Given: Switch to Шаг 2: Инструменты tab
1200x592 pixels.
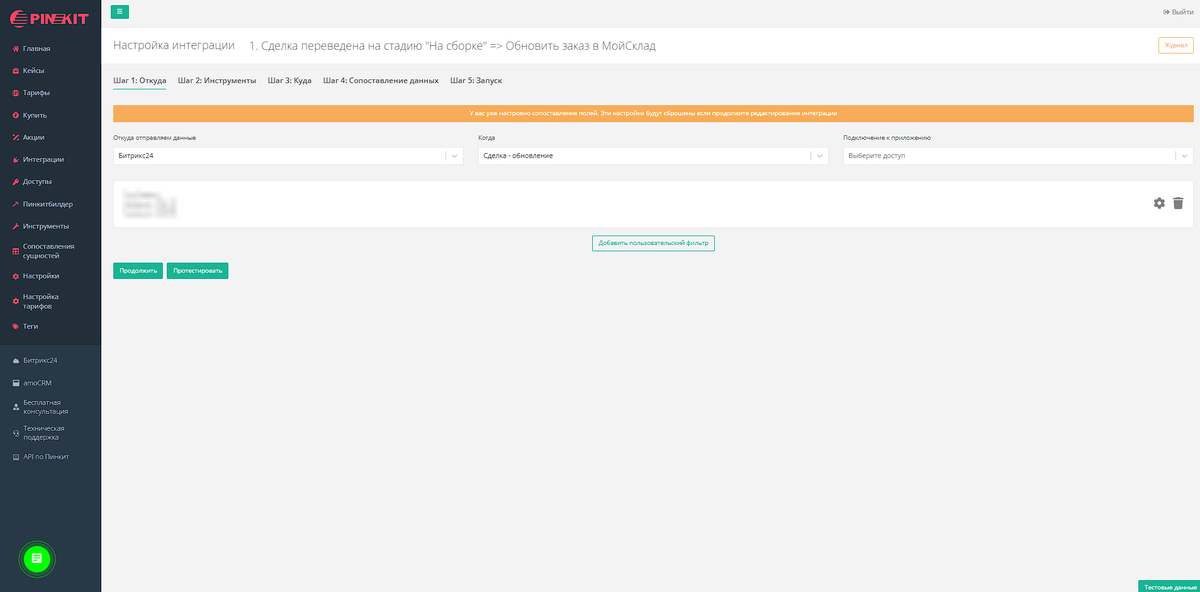Looking at the screenshot, I should (217, 80).
